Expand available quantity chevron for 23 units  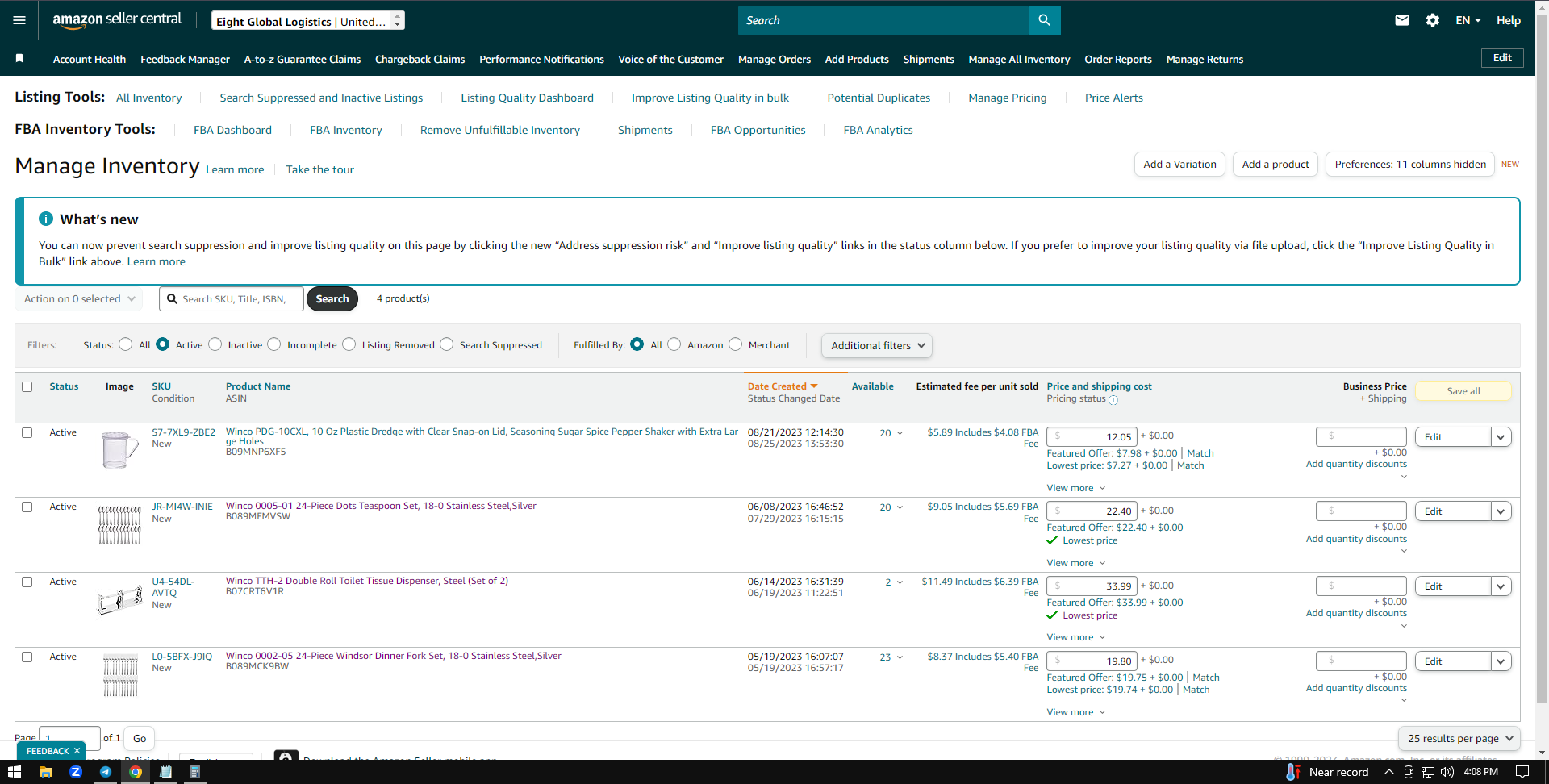pyautogui.click(x=900, y=657)
